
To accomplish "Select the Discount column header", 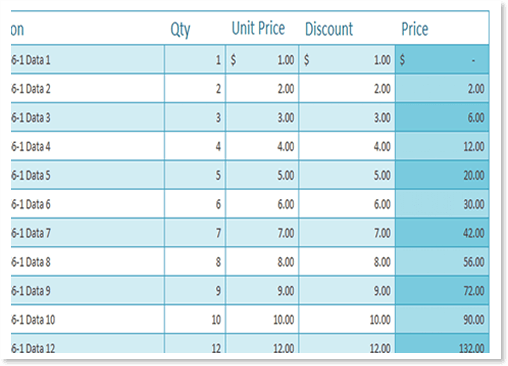I will 329,29.
